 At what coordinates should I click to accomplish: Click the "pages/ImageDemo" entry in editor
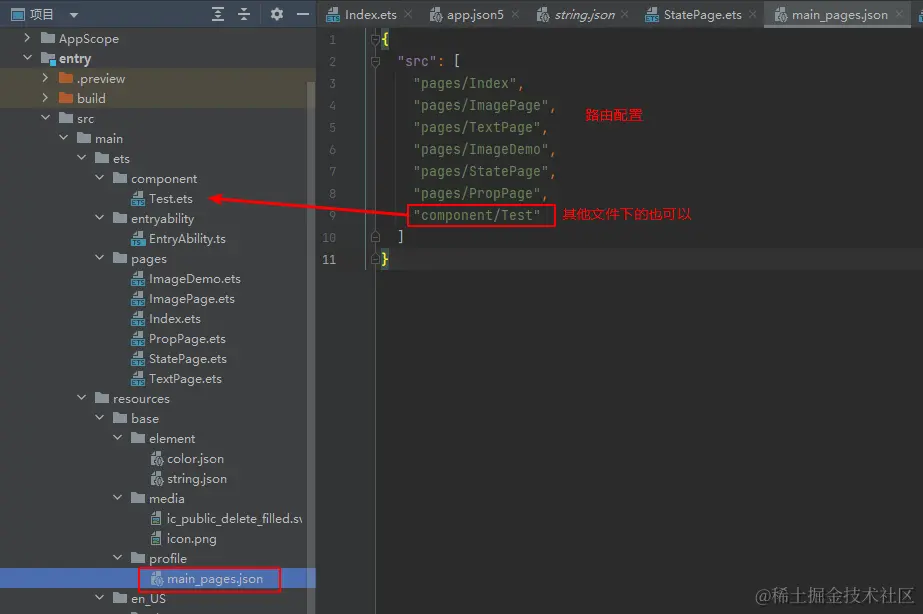[x=481, y=150]
